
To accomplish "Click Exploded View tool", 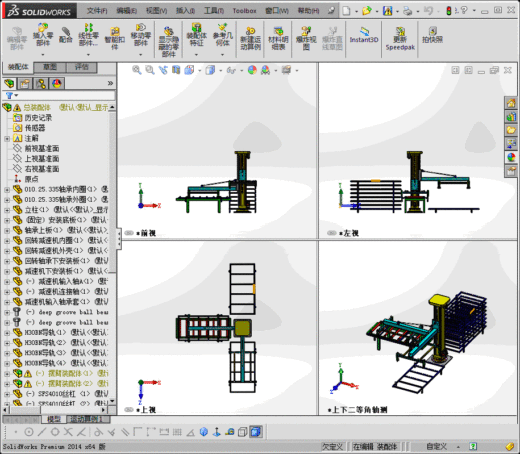I will click(306, 39).
